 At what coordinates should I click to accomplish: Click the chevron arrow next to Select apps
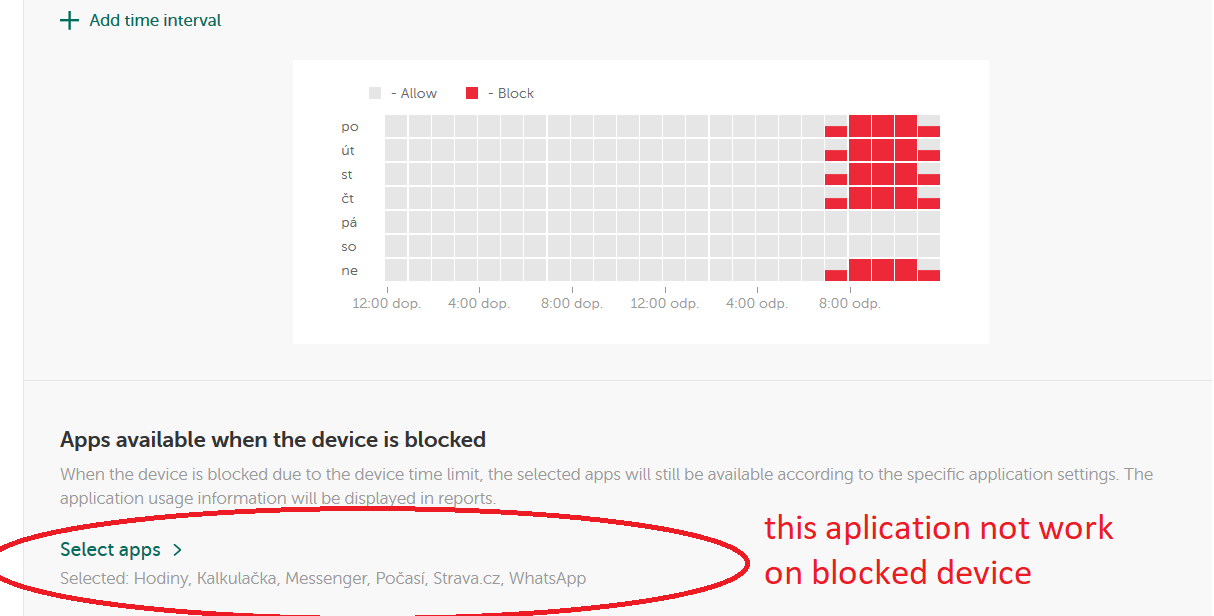[x=177, y=550]
